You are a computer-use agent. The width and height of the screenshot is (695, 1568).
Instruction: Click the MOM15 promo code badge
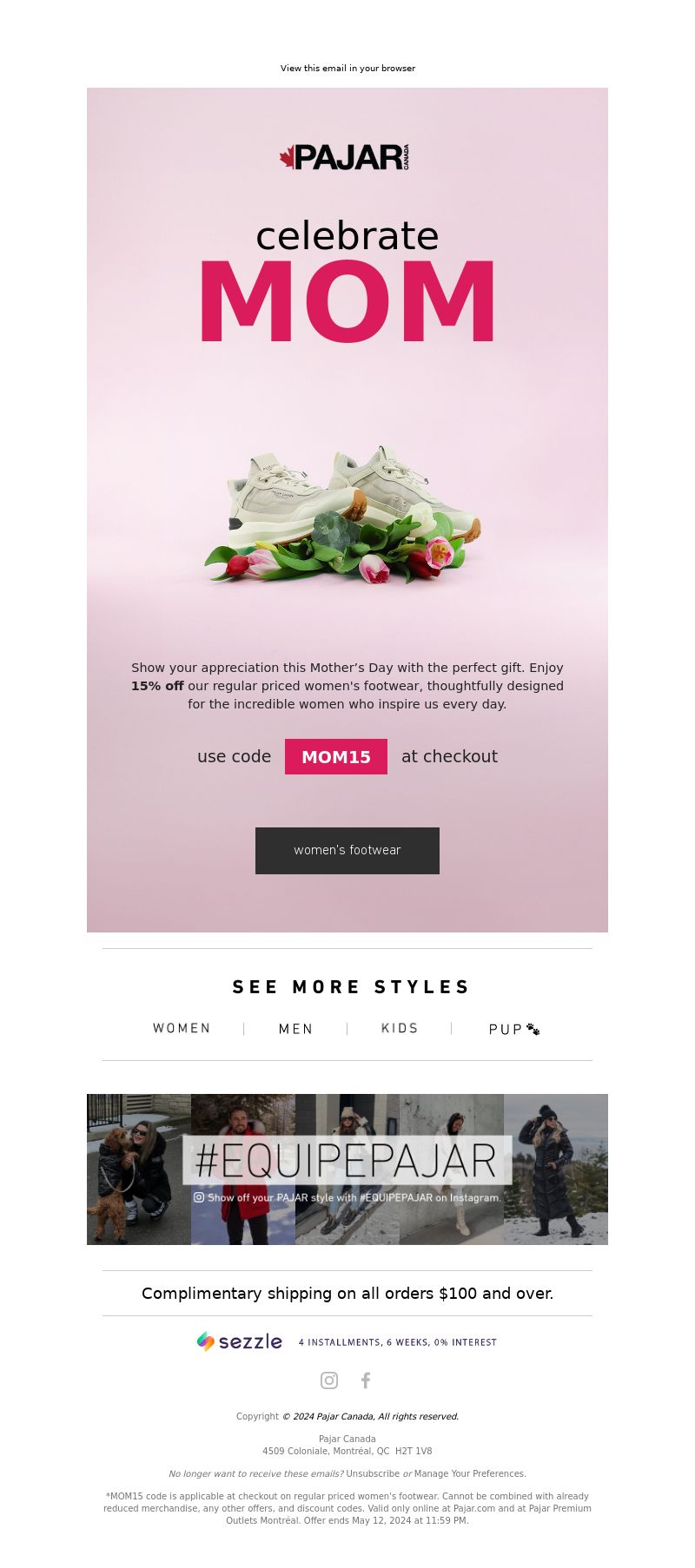(336, 756)
